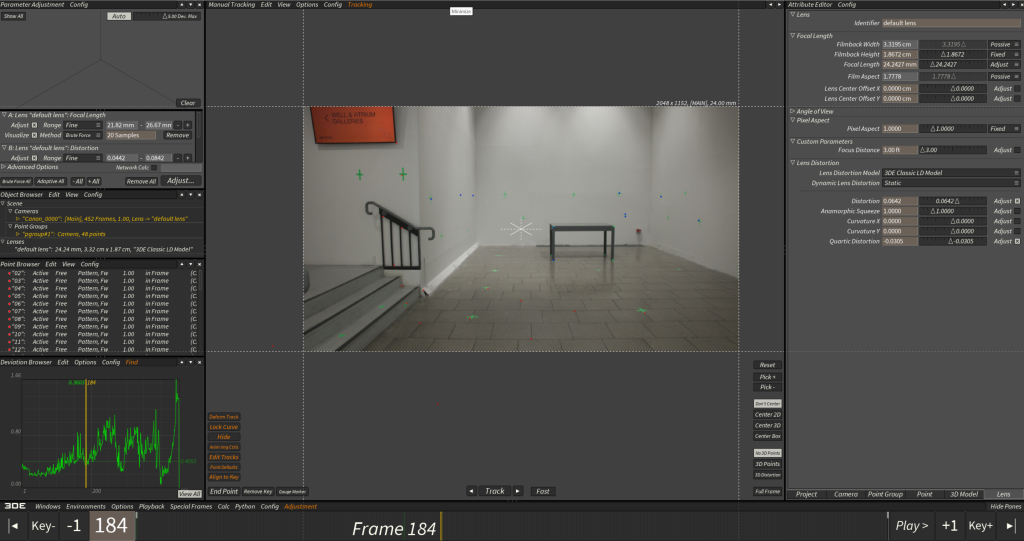This screenshot has height=541, width=1024.
Task: Toggle Visualize for parameter A Focal Length
Action: coord(35,135)
